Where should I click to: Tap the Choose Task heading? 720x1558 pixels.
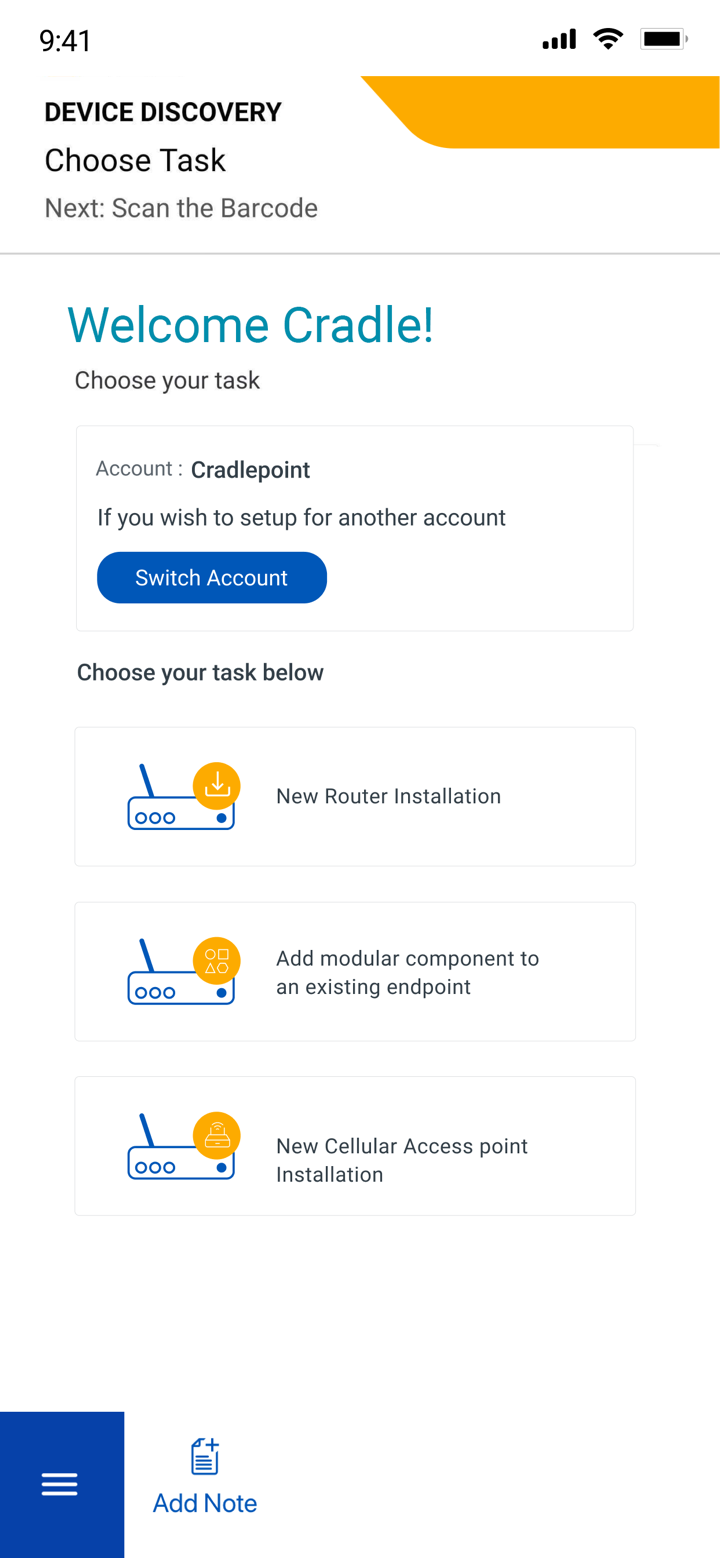click(134, 160)
